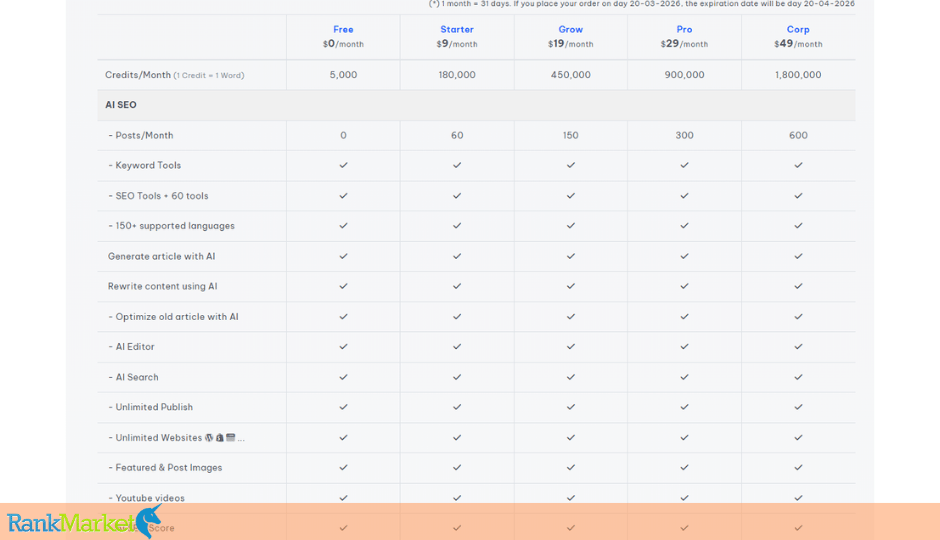The width and height of the screenshot is (940, 540).
Task: Click the Unlimited Publish checkmark under Corp
Action: click(x=799, y=407)
